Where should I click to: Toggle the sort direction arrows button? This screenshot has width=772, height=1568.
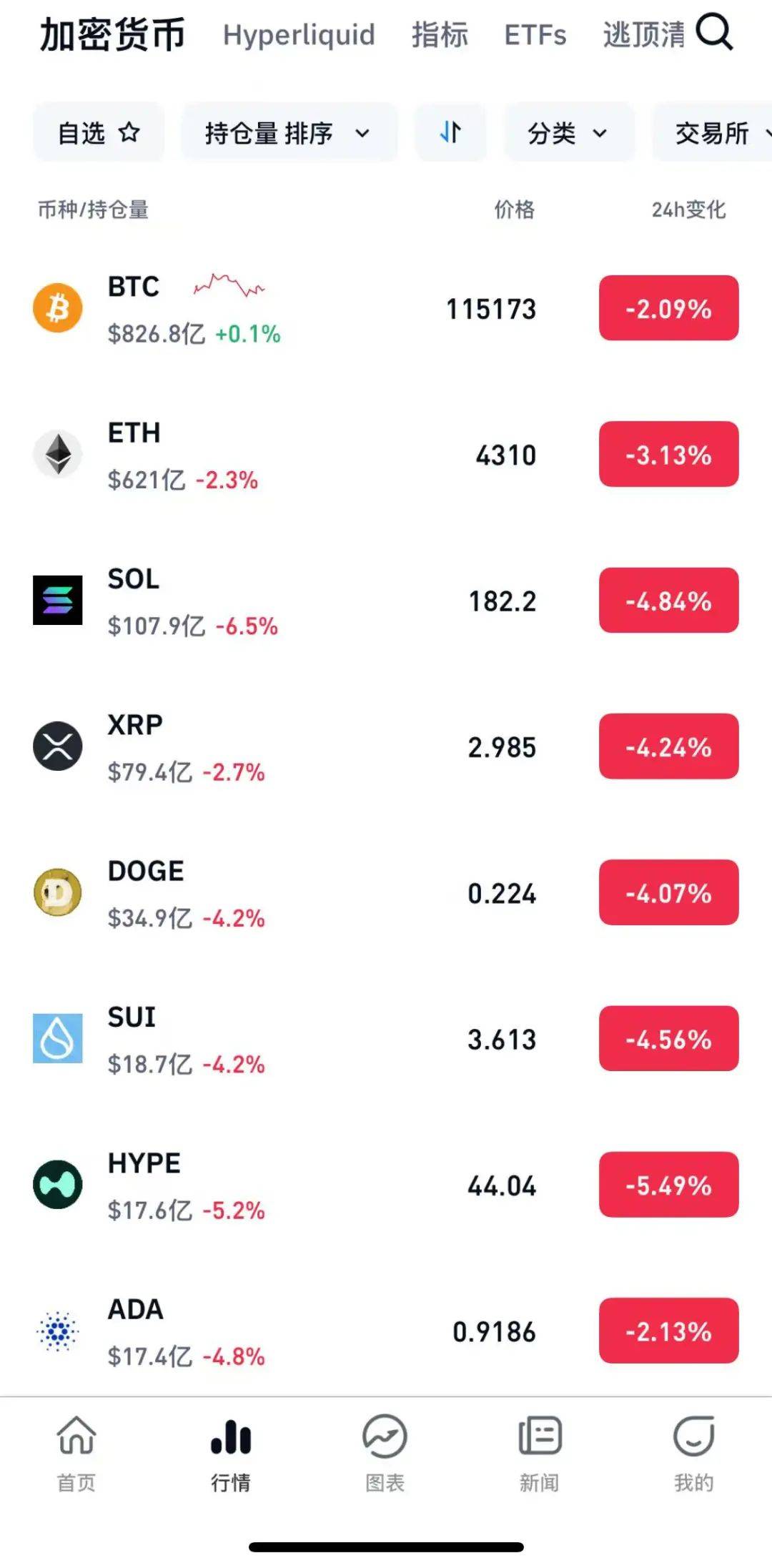[450, 132]
